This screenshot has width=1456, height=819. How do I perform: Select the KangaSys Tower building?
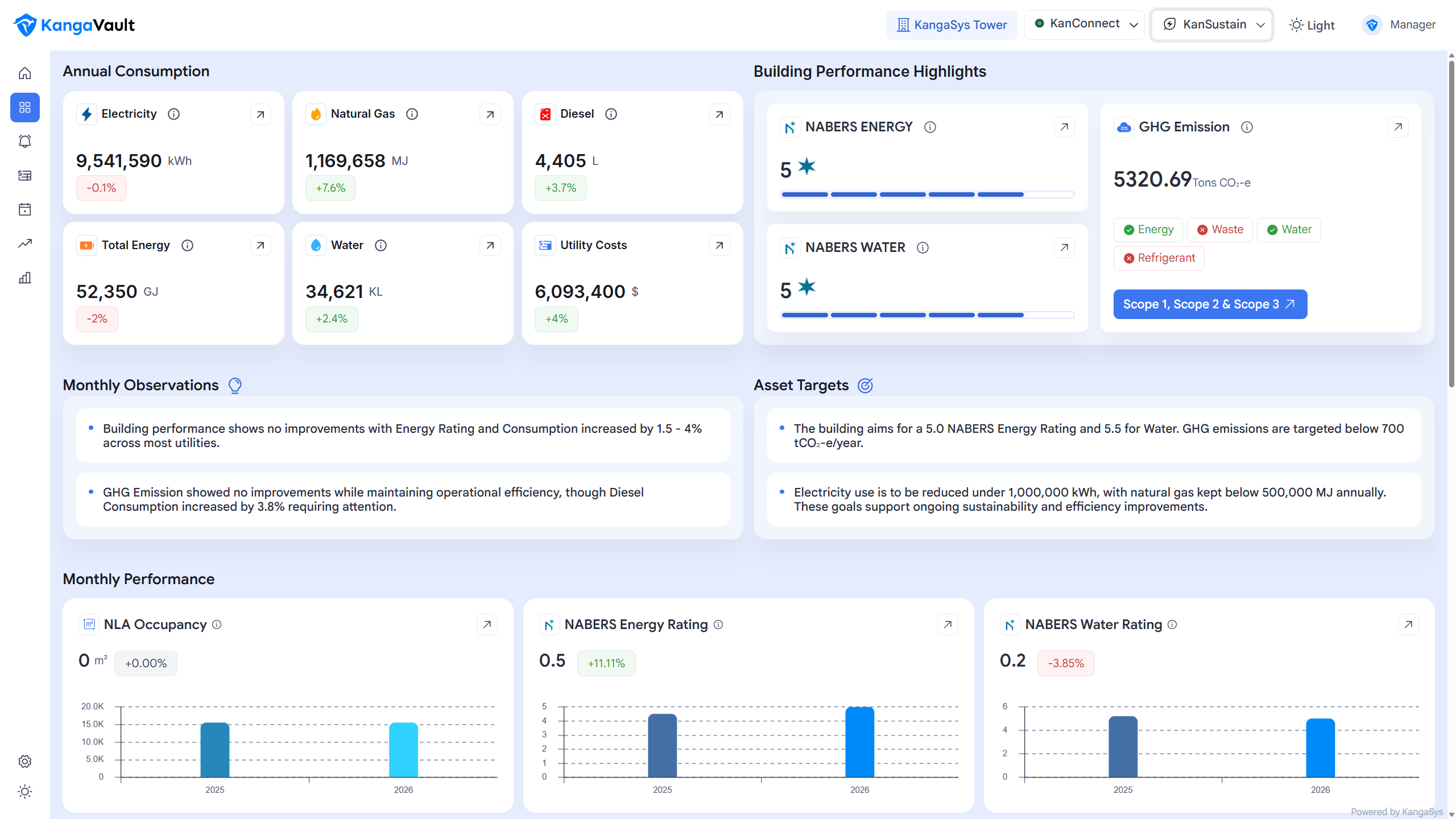(952, 25)
